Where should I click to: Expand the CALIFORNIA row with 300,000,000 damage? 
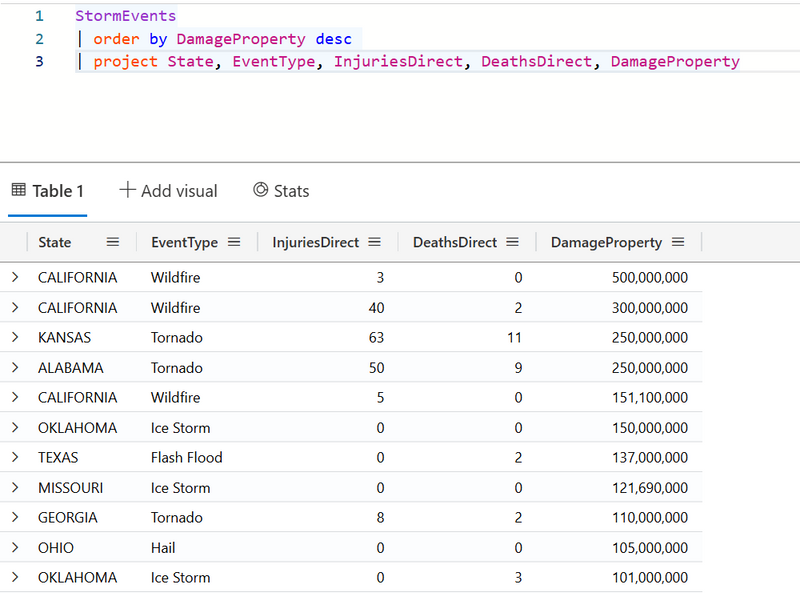coord(15,307)
